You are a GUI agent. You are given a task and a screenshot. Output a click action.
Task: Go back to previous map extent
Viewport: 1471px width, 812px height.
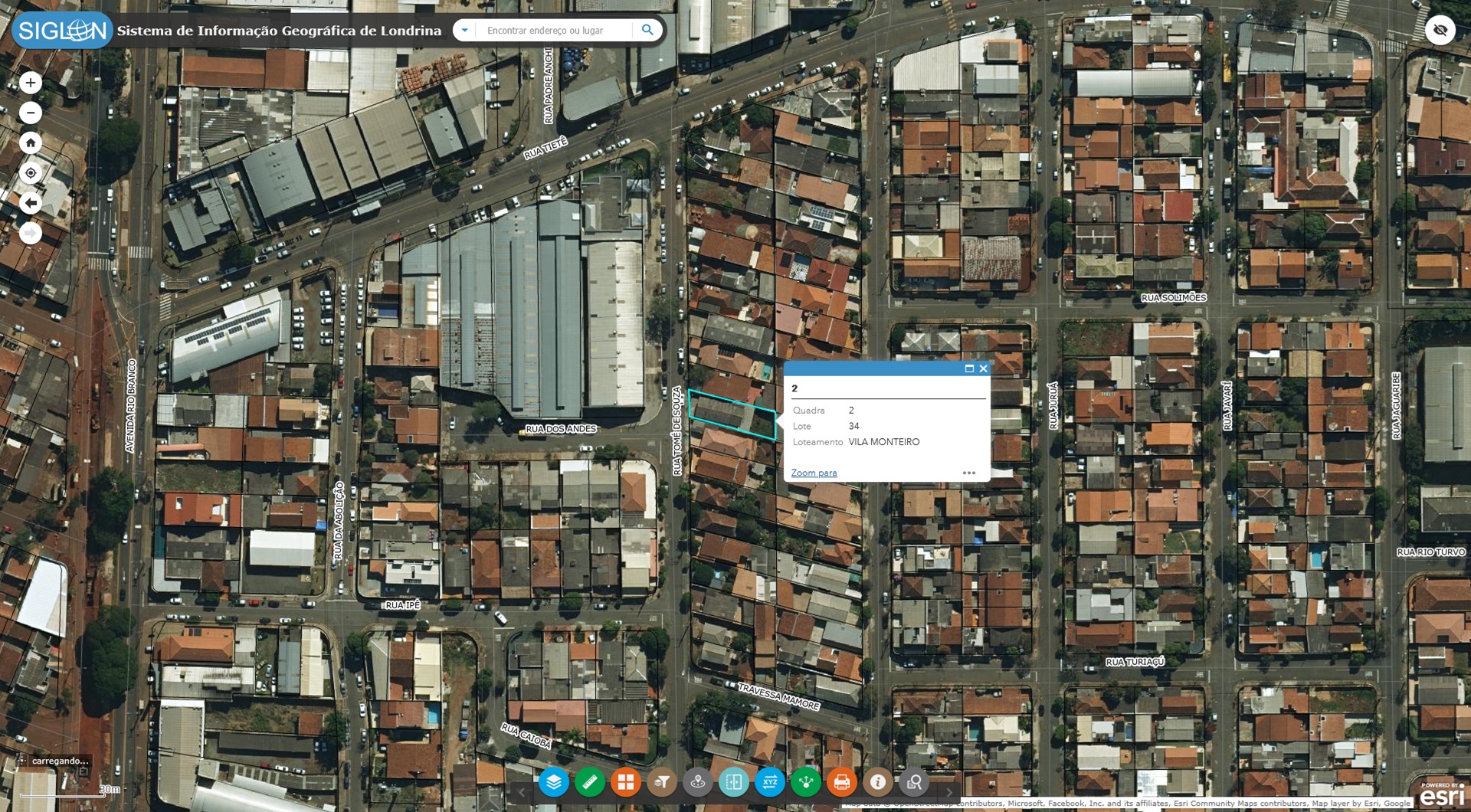pos(31,203)
